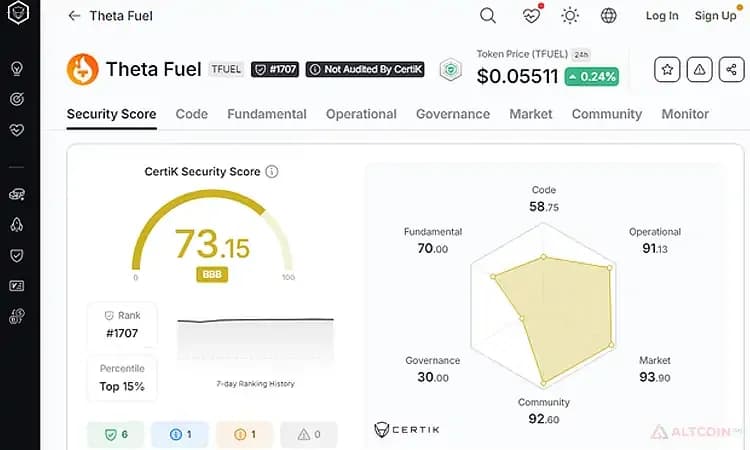Open the heartbeat alerts icon
The width and height of the screenshot is (750, 450).
click(x=531, y=15)
